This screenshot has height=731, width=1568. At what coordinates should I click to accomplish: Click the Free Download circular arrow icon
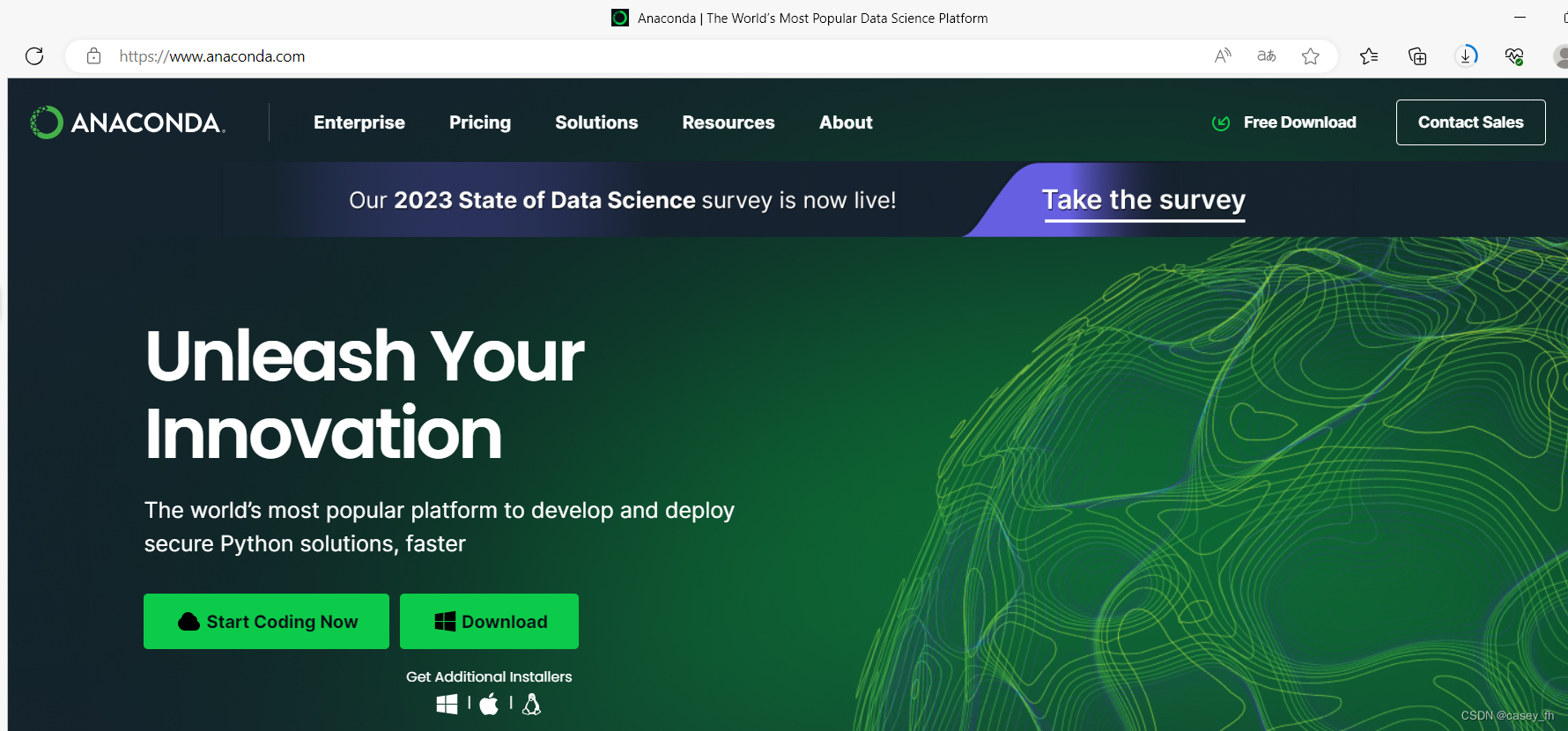(1221, 123)
